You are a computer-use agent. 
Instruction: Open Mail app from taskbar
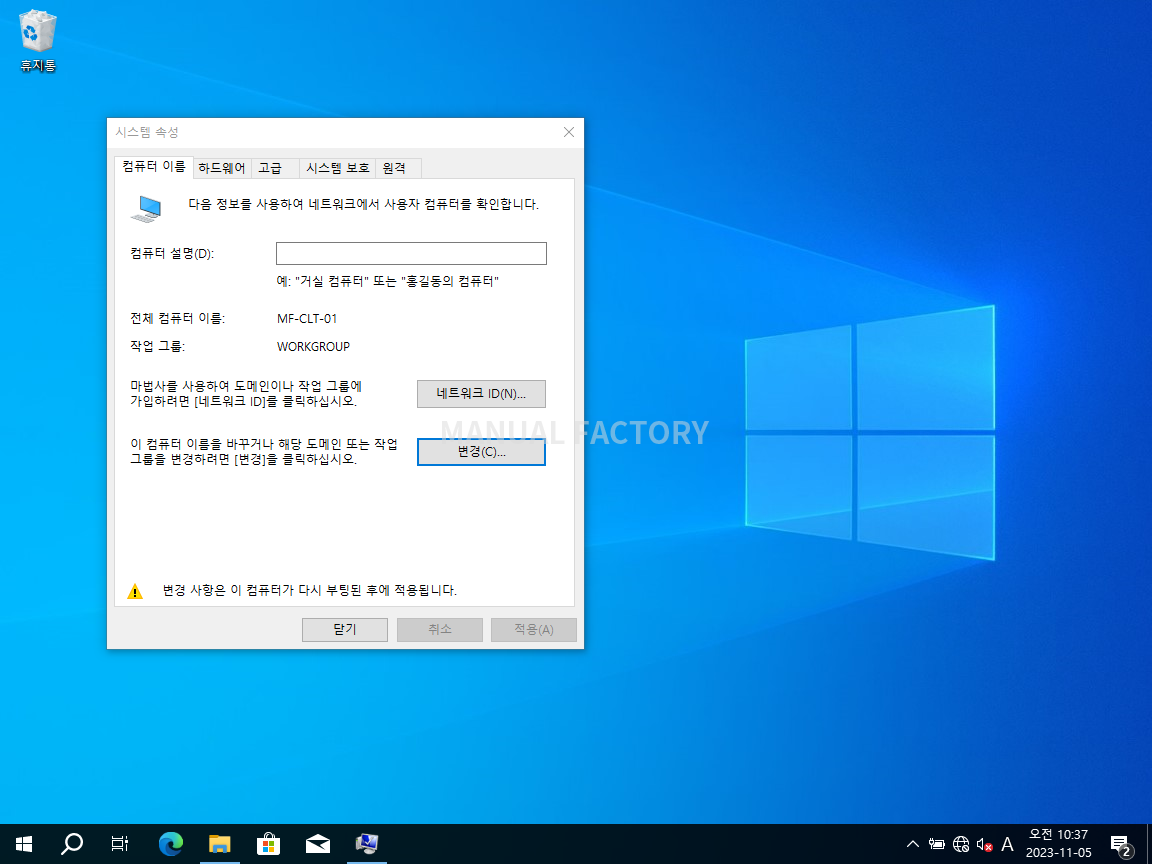tap(317, 844)
